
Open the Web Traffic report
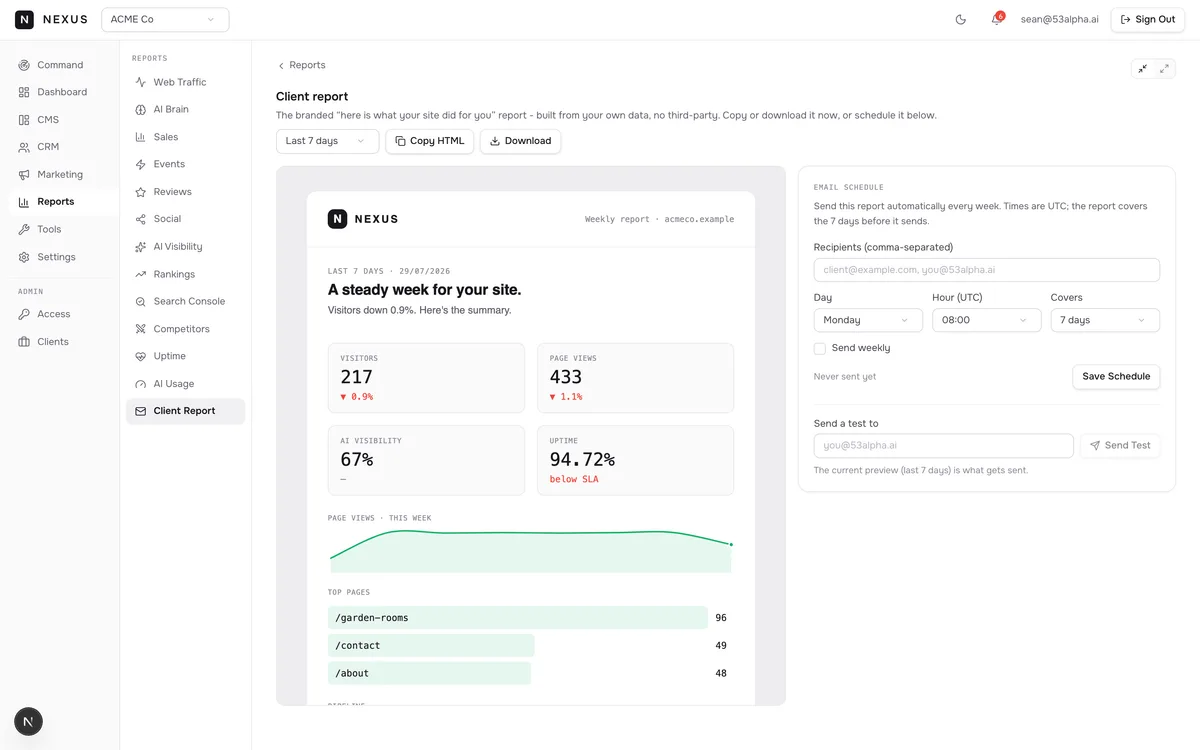pos(185,82)
